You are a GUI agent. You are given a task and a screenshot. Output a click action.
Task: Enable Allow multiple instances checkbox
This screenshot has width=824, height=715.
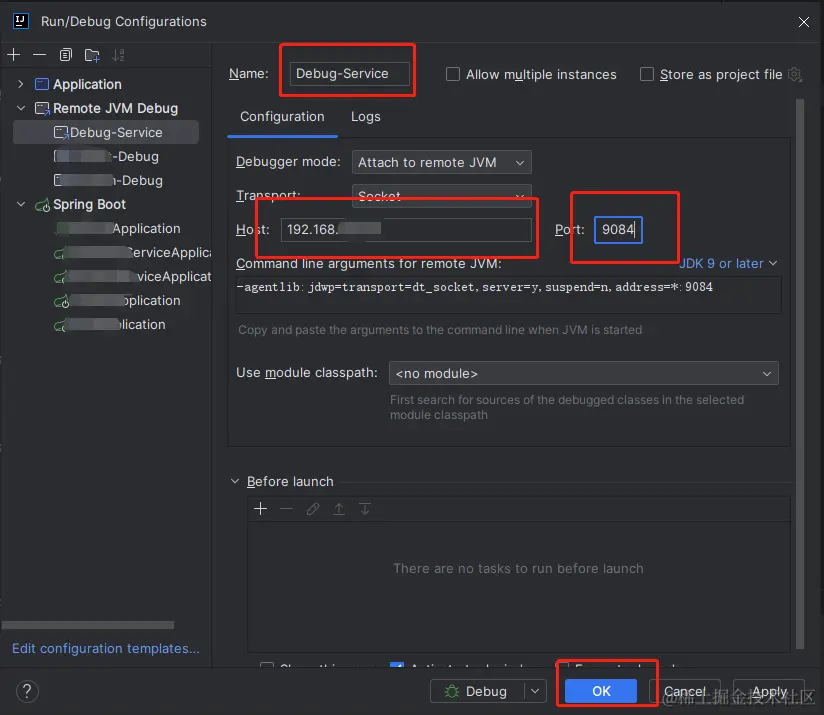point(452,74)
